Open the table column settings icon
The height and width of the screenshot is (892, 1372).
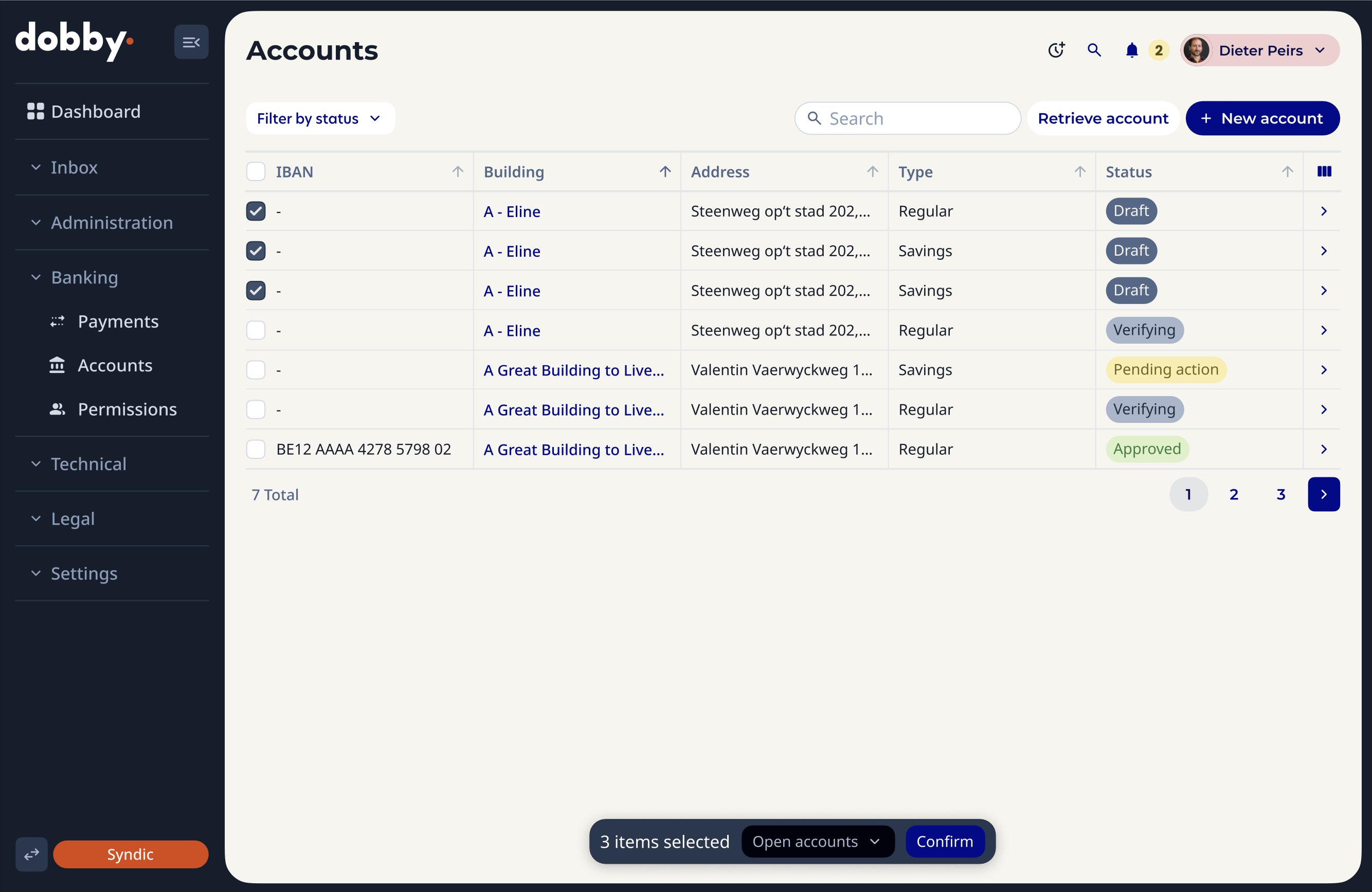tap(1324, 172)
